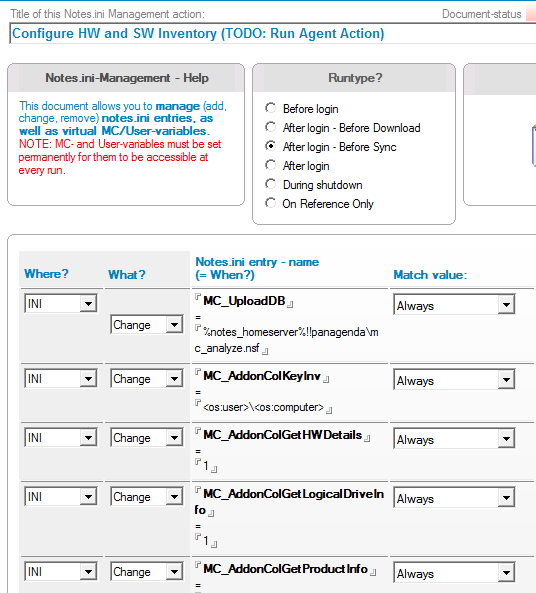The image size is (536, 593).
Task: Select the plain After login option
Action: pos(270,165)
